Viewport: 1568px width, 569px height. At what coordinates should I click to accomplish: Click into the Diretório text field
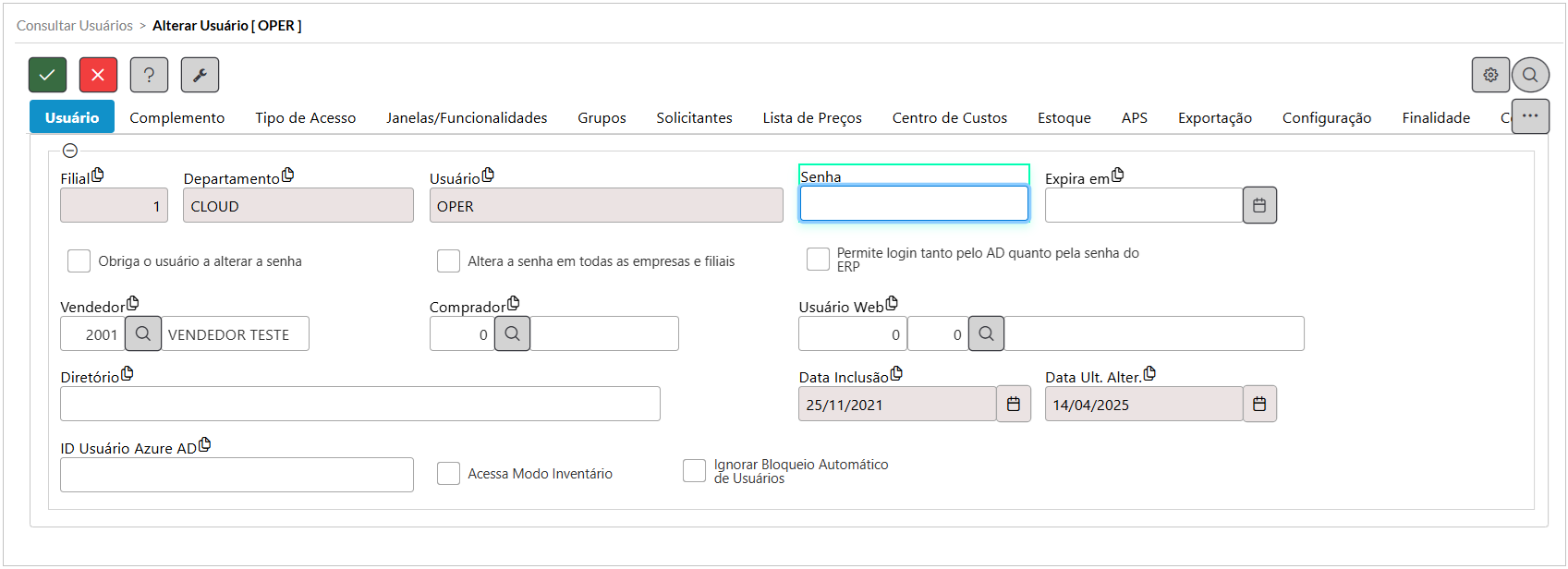point(360,405)
